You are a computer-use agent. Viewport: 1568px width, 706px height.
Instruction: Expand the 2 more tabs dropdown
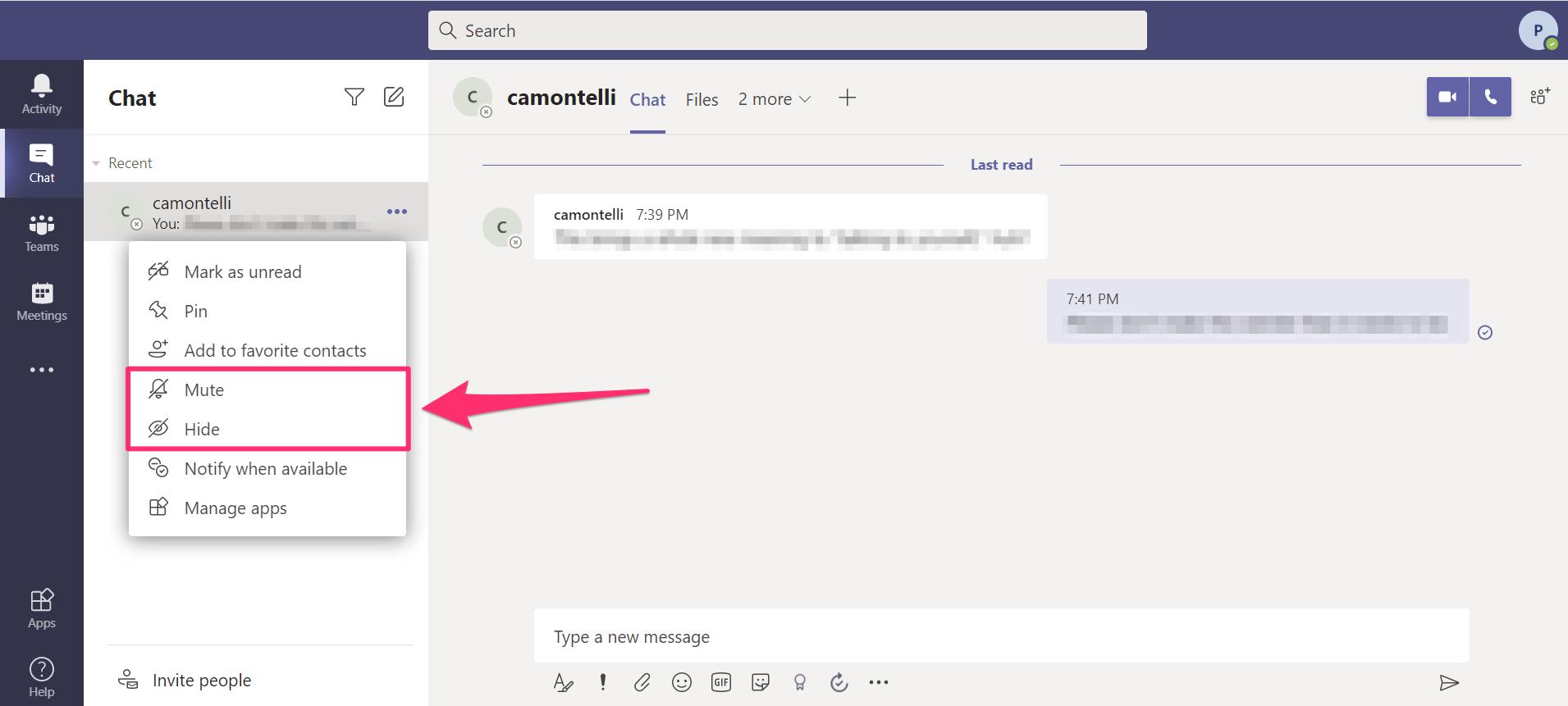(775, 99)
